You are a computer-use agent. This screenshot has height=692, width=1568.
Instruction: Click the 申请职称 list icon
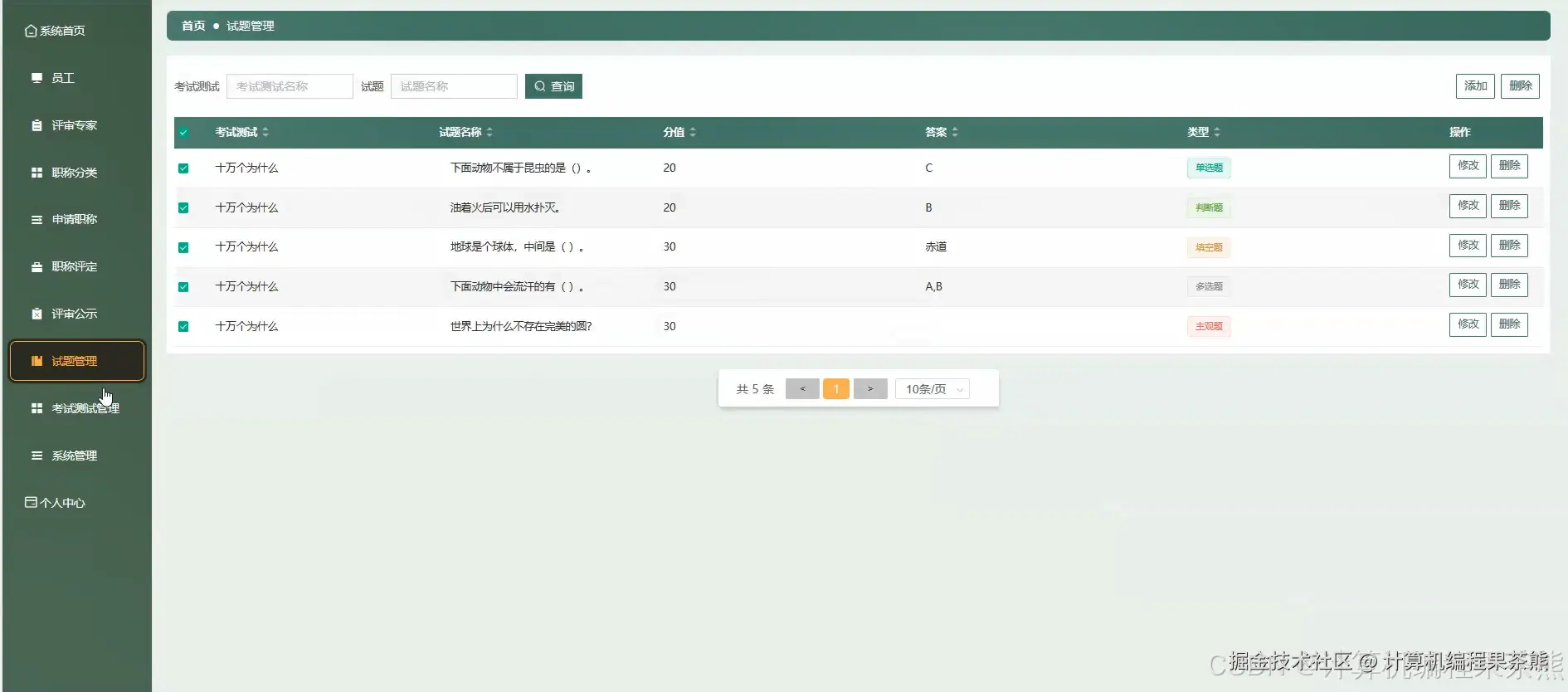click(37, 220)
